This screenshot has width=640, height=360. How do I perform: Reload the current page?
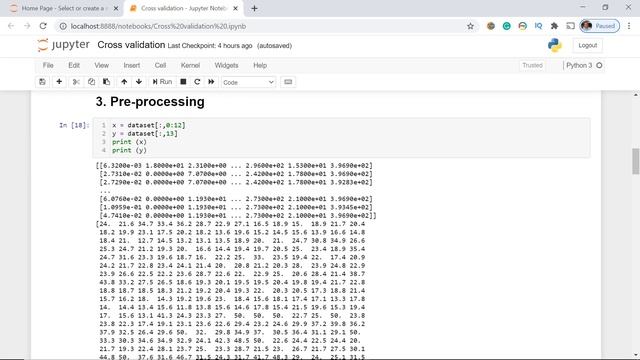click(x=43, y=26)
